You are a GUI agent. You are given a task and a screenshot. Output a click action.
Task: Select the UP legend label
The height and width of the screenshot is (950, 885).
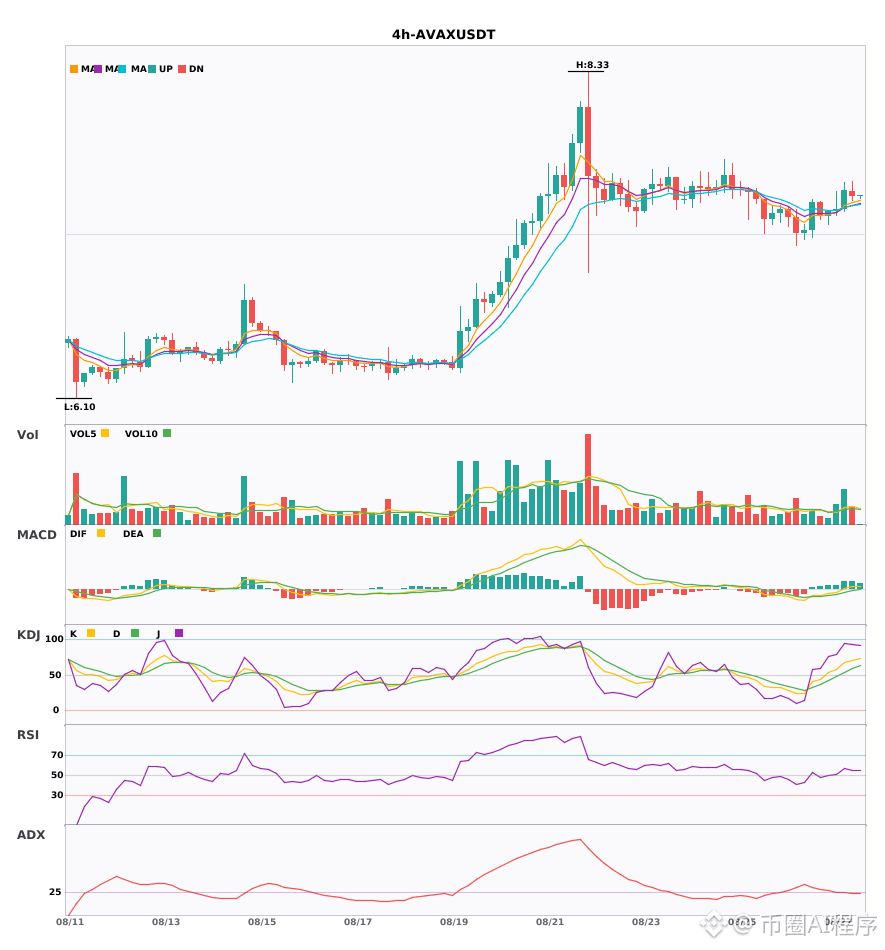166,69
